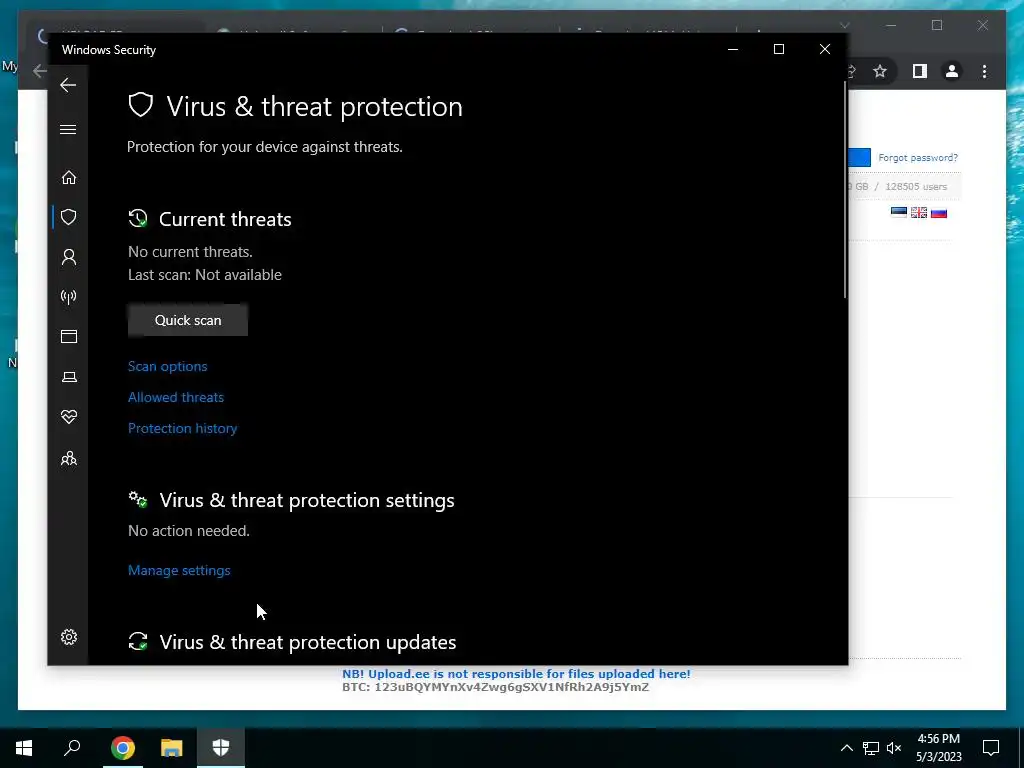Open App & browser control icon
1024x768 pixels.
[69, 336]
